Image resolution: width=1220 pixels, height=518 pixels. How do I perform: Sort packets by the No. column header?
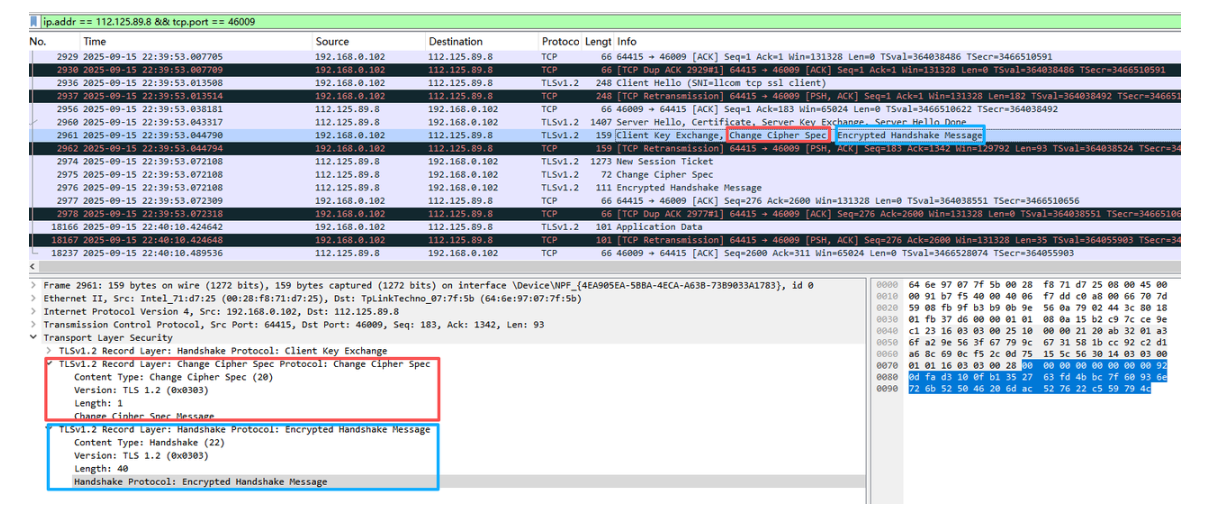38,42
